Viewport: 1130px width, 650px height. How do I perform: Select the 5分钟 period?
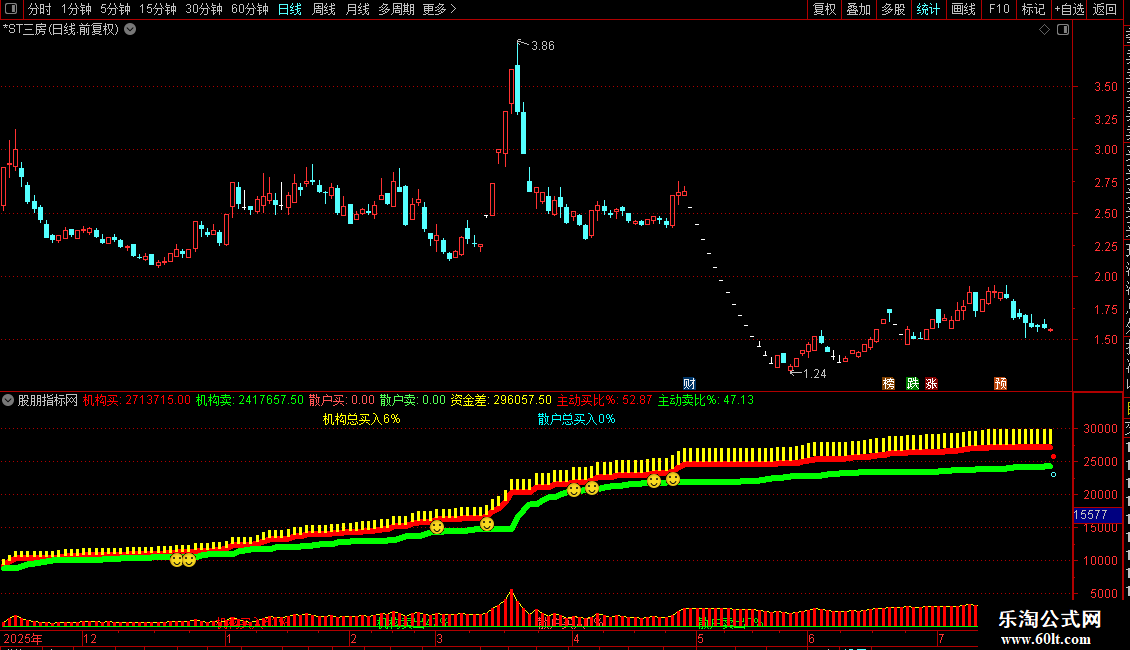pyautogui.click(x=115, y=9)
